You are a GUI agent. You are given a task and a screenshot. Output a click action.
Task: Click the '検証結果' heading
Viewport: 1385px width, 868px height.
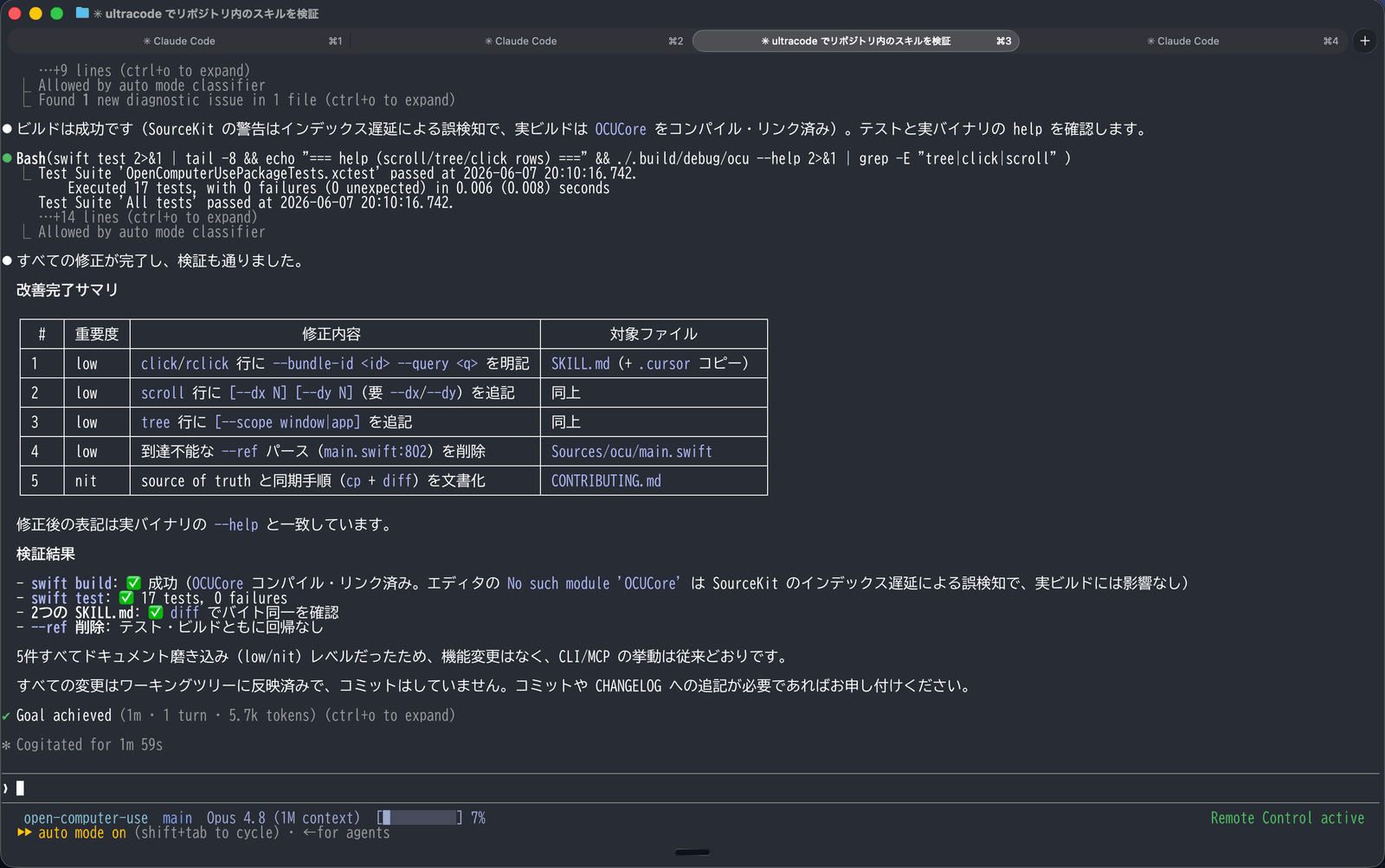tap(45, 554)
